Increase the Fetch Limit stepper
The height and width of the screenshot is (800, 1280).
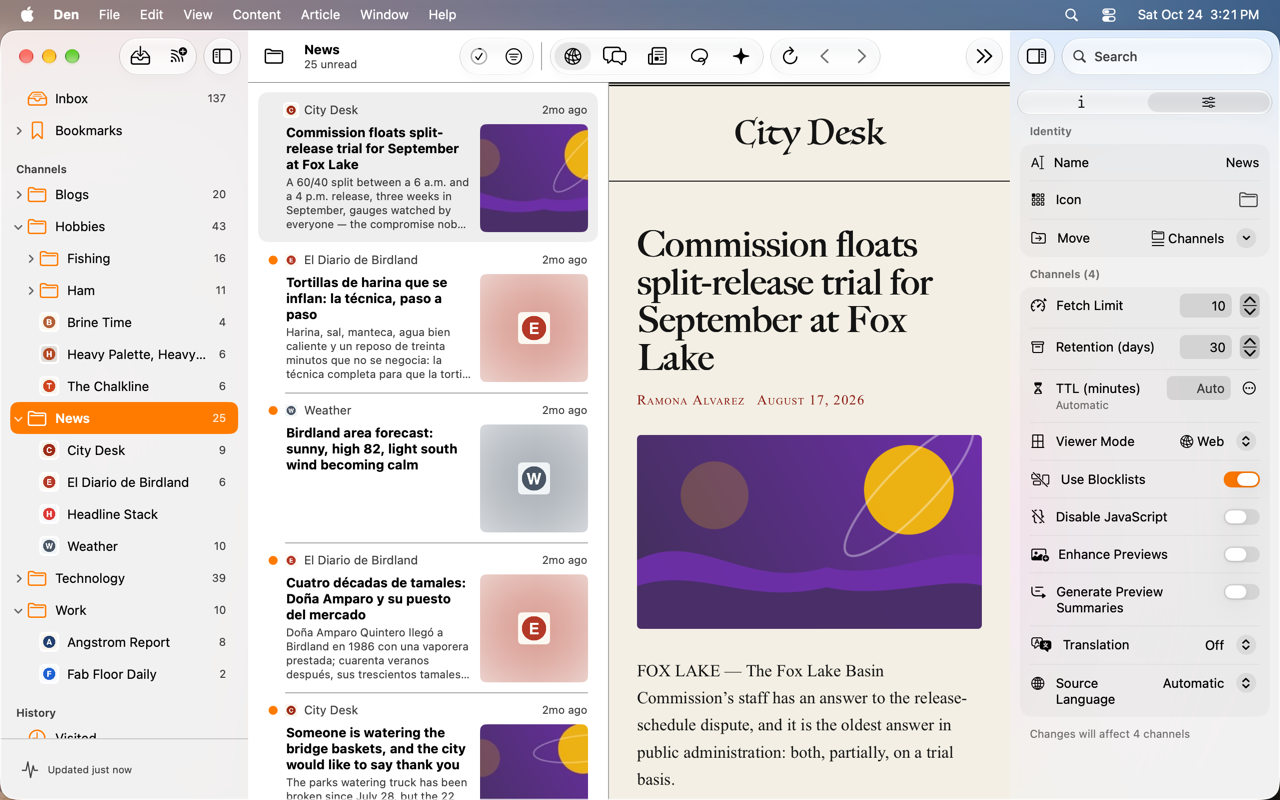(x=1249, y=300)
